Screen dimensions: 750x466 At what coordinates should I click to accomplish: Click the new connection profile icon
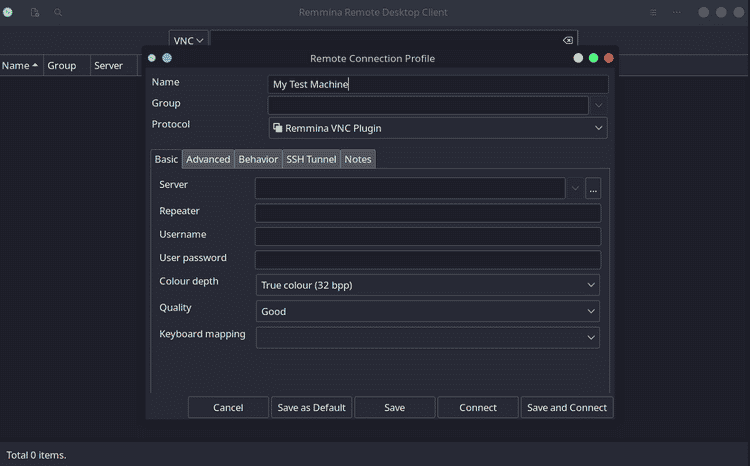point(35,13)
